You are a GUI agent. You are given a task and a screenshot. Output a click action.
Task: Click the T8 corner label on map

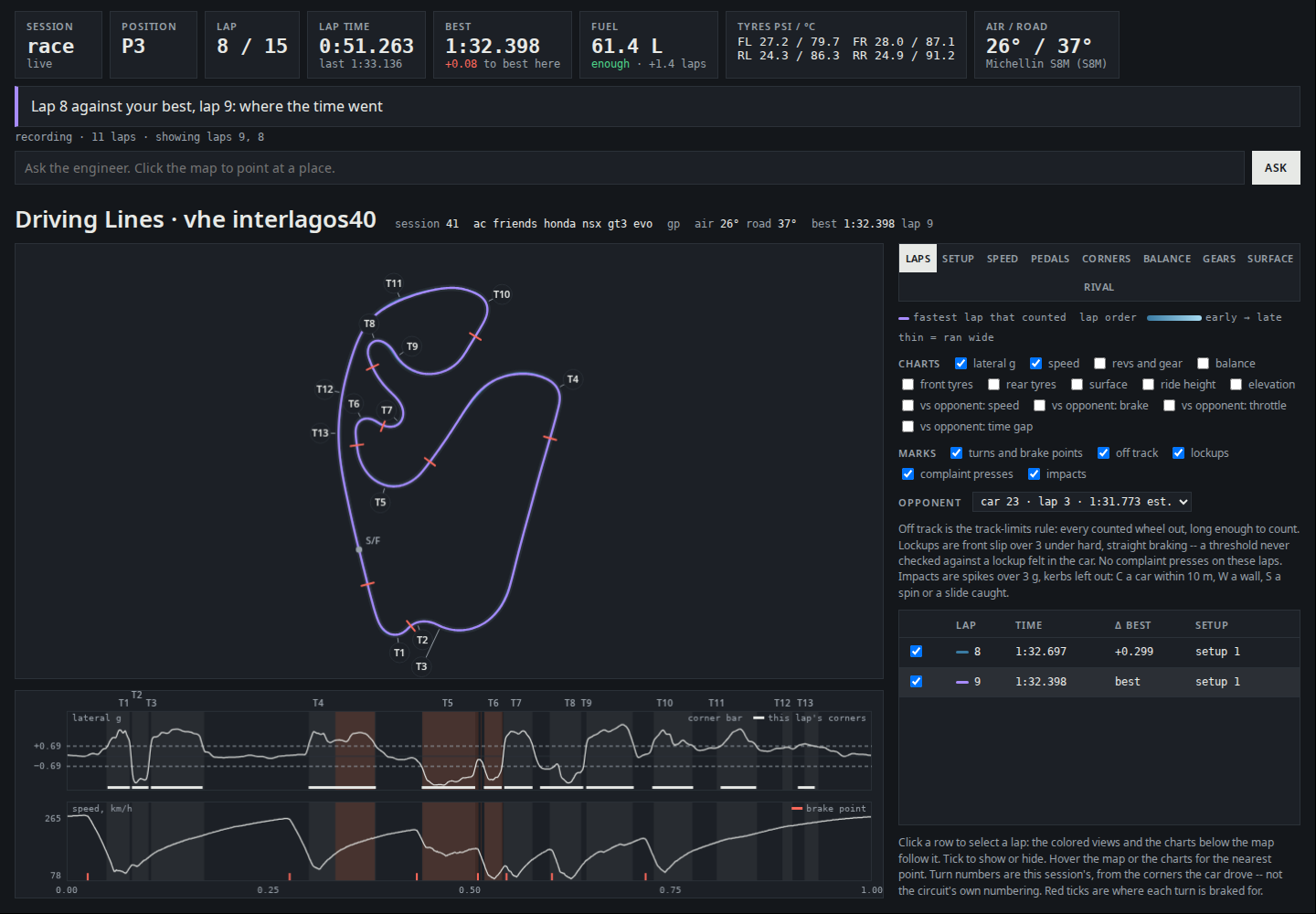[x=369, y=324]
